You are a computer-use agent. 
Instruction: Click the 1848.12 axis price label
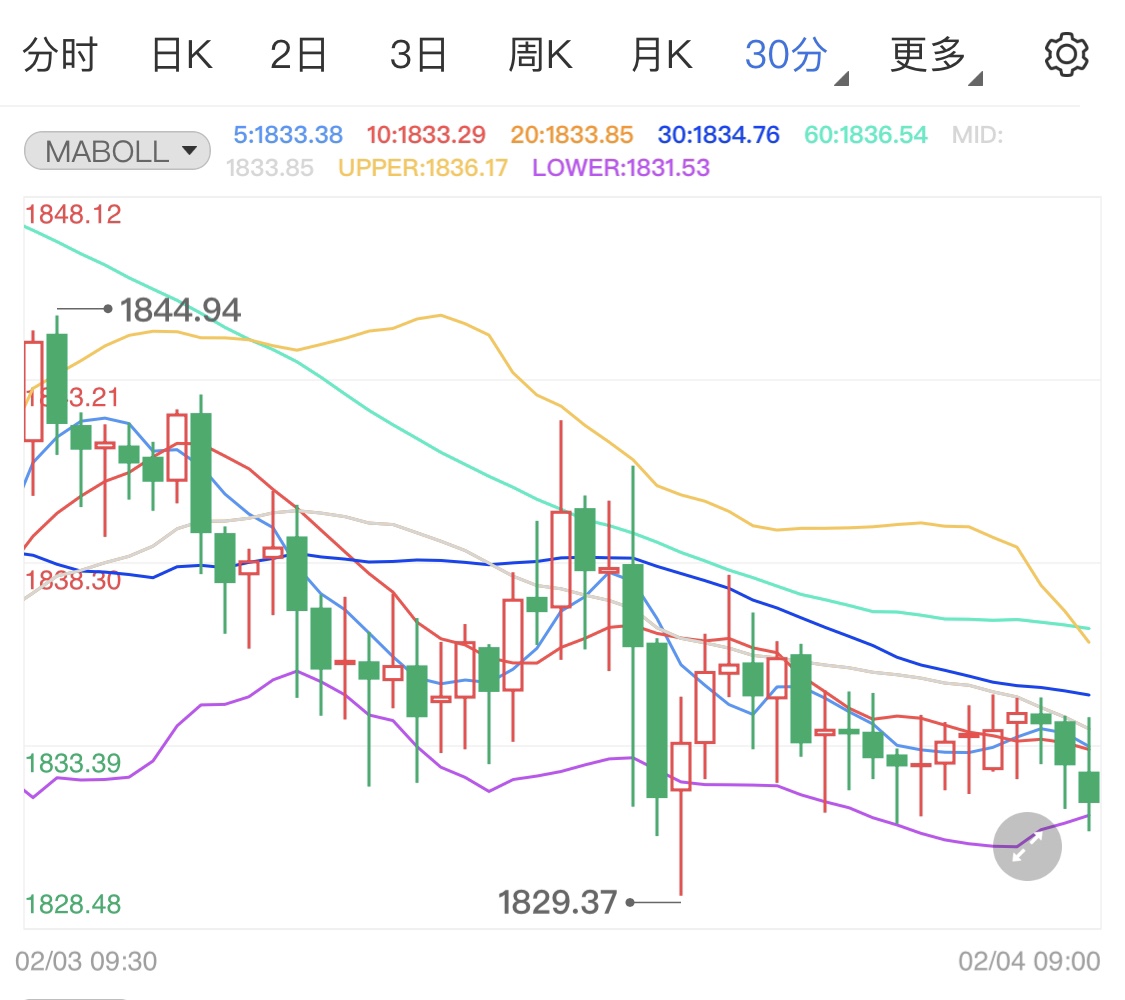73,214
